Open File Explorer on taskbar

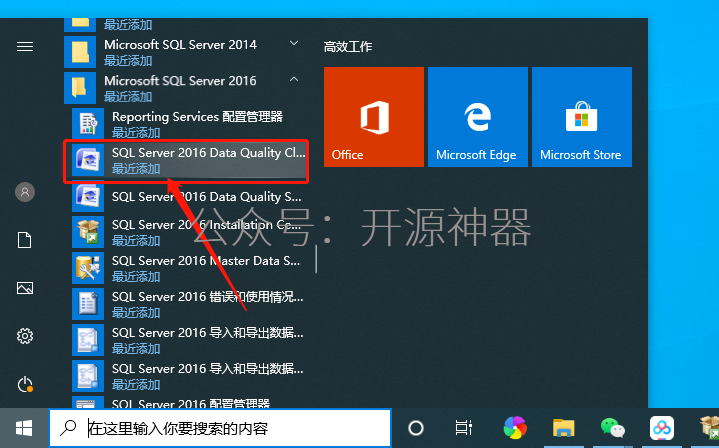(x=564, y=428)
